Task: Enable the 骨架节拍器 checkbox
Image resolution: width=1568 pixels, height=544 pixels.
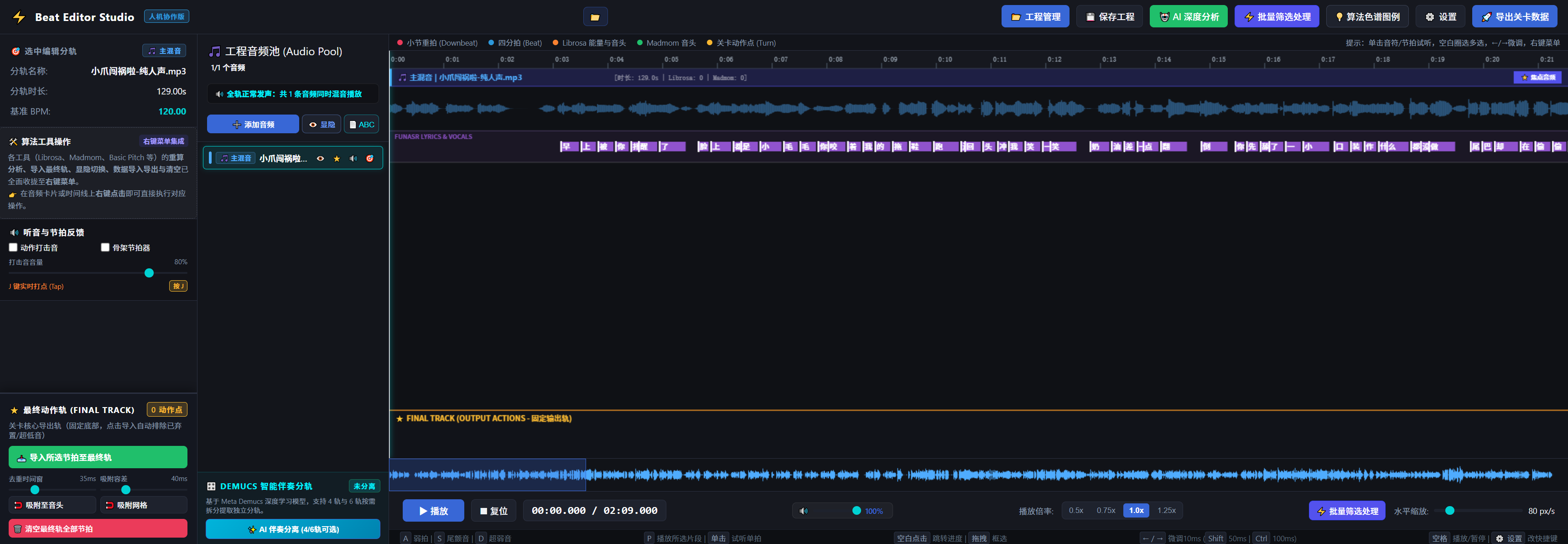Action: (x=105, y=247)
